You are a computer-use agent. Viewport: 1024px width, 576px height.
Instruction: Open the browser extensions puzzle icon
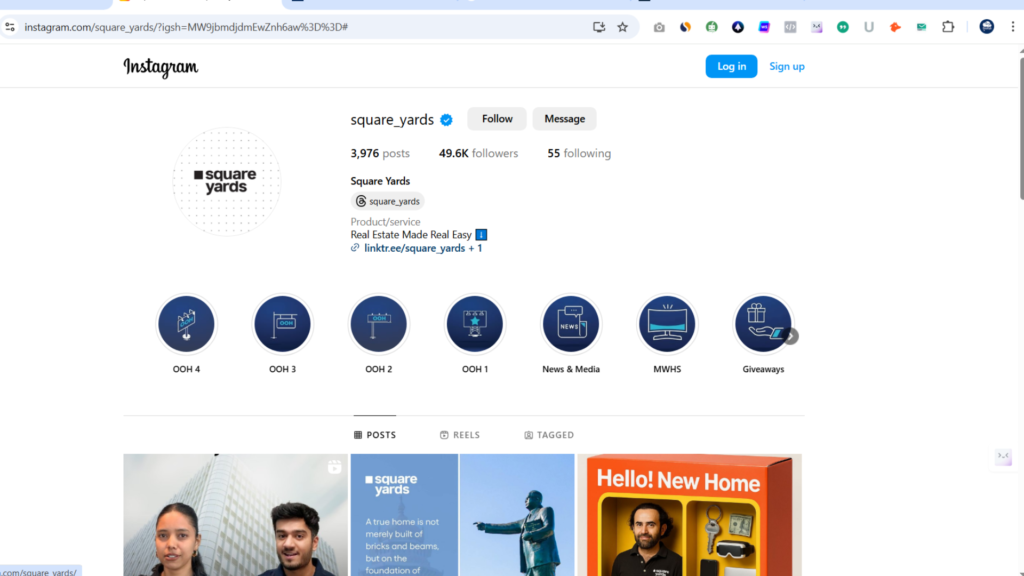click(x=948, y=27)
